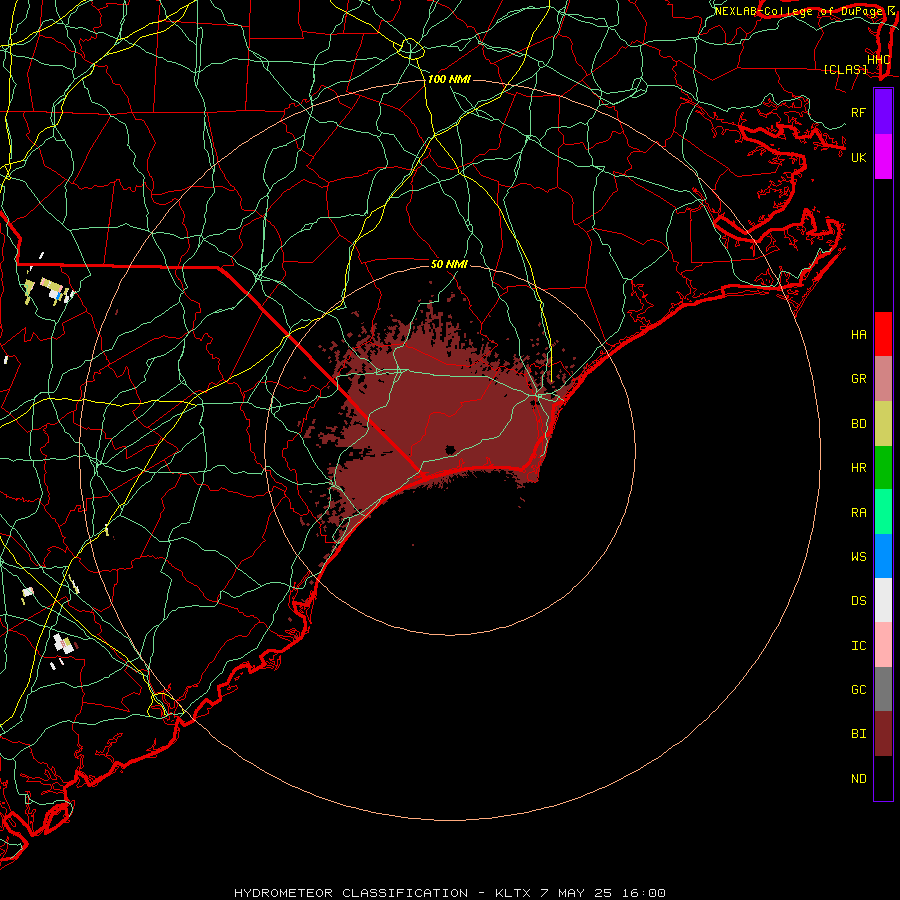Click the WS legend label
Viewport: 900px width, 900px height.
coord(858,557)
